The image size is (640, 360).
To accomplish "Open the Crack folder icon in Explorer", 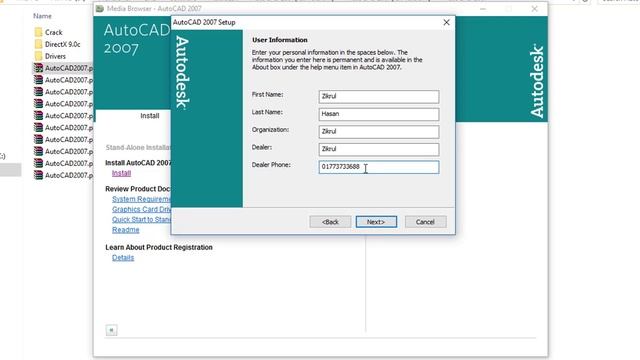I will (38, 32).
